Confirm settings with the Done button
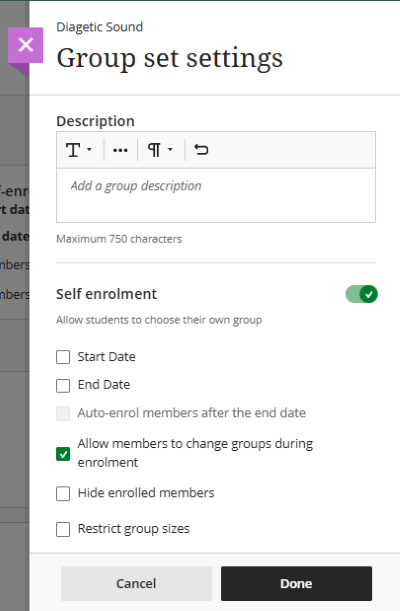 tap(296, 583)
